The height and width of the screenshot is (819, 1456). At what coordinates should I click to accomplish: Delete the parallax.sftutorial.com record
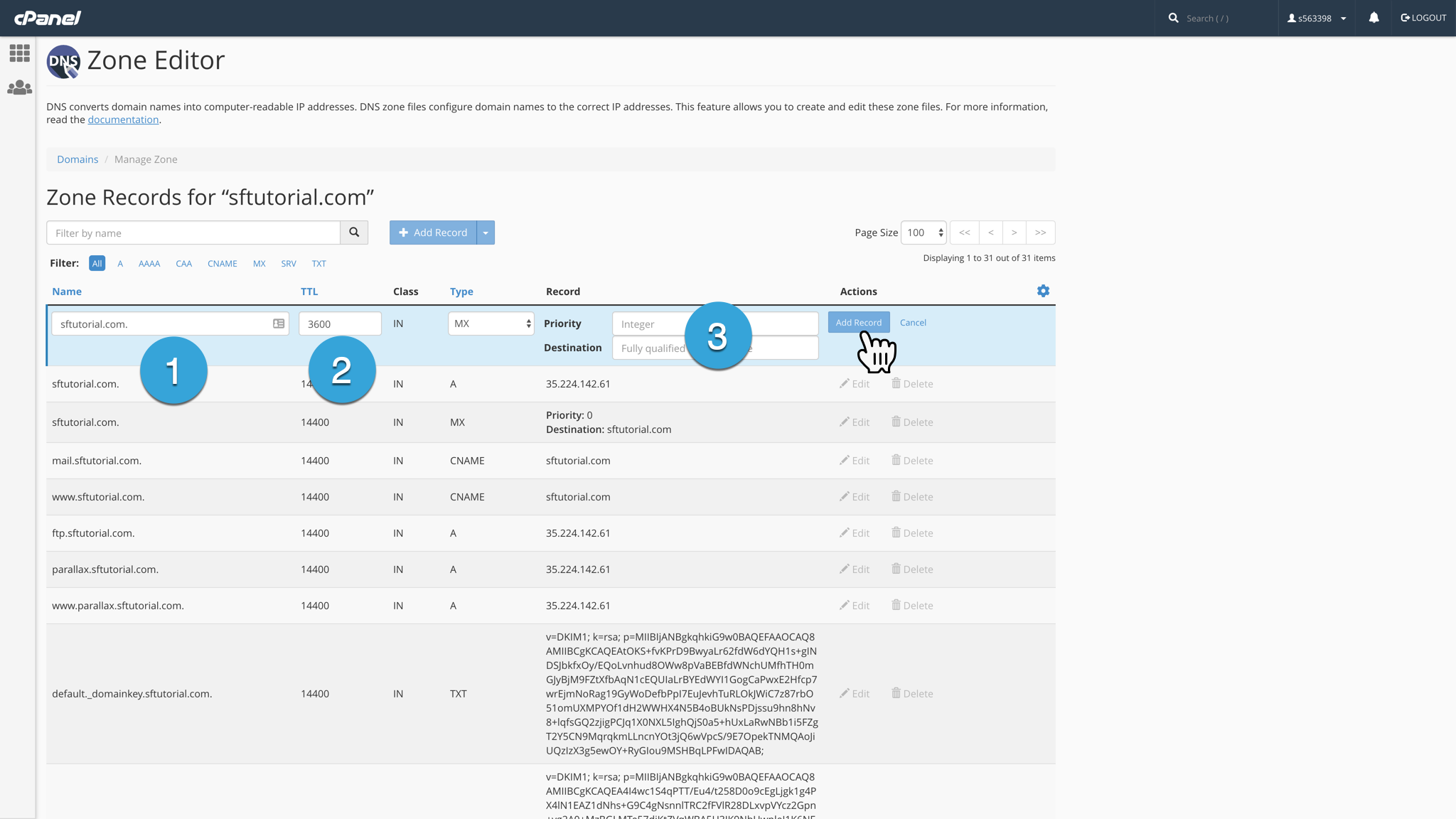(912, 569)
